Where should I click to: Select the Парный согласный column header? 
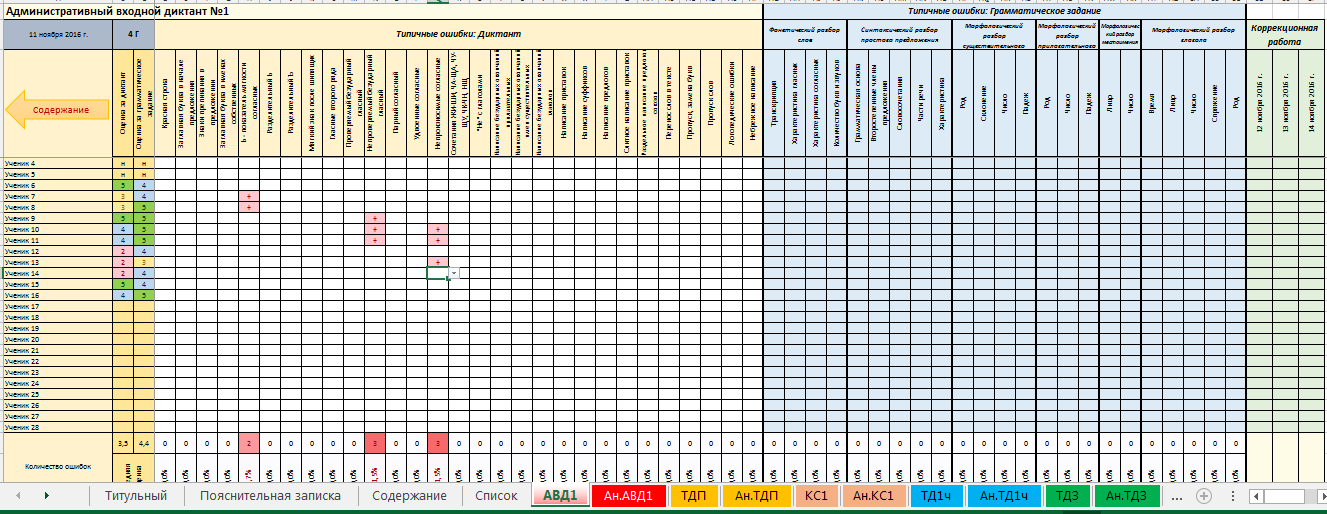click(395, 105)
